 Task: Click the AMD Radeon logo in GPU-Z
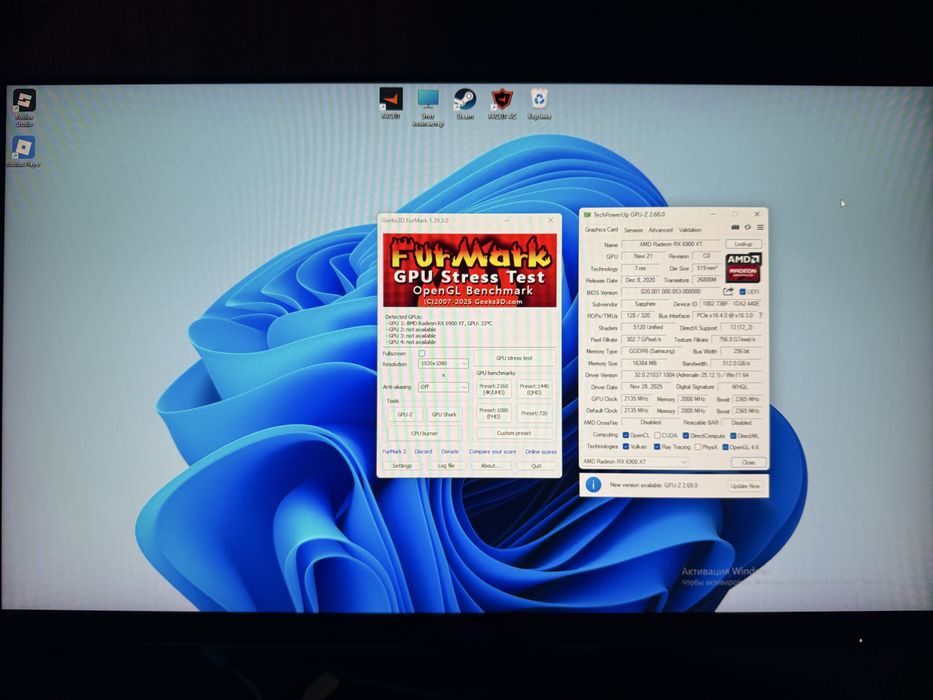pos(743,267)
